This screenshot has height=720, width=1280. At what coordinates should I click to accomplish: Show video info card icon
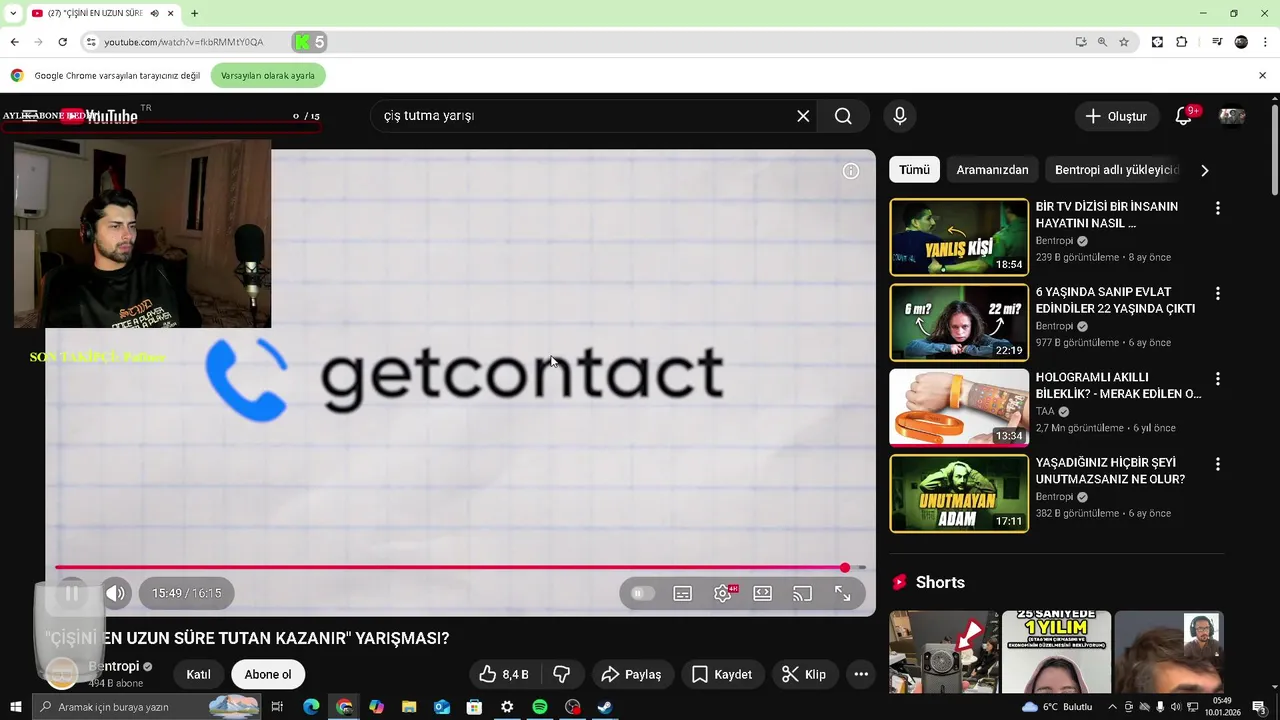tap(851, 171)
